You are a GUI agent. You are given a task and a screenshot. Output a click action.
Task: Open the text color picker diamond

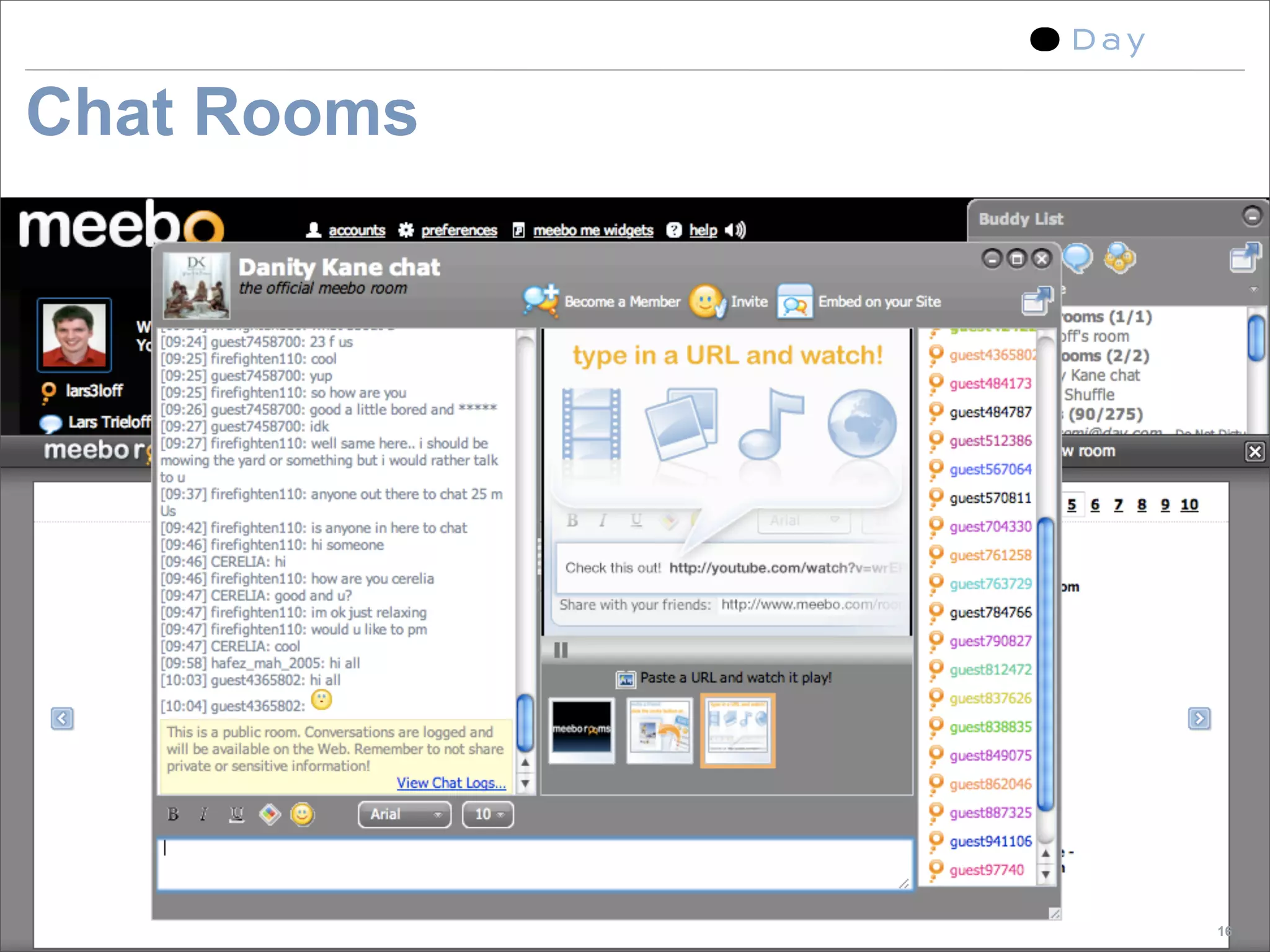tap(270, 814)
